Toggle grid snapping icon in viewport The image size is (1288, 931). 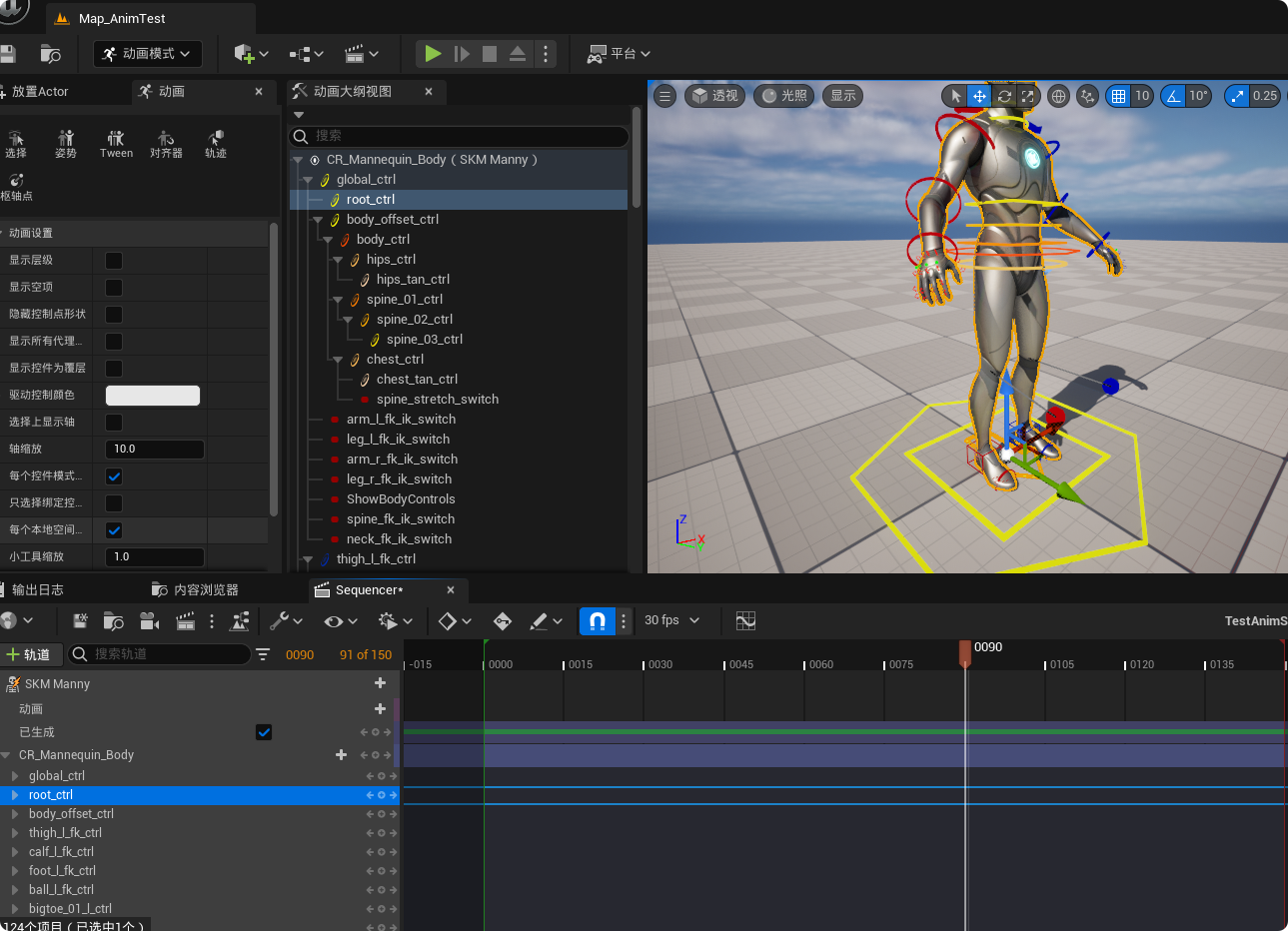coord(1118,96)
